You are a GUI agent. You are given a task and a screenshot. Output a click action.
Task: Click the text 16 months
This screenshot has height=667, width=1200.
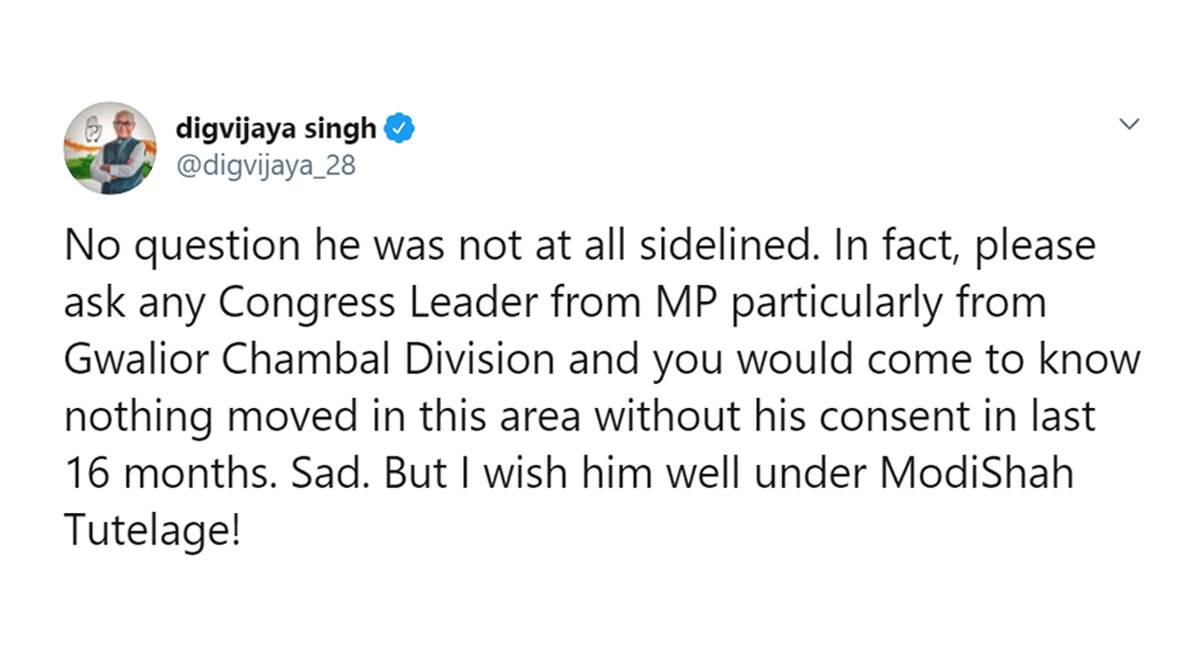(164, 472)
